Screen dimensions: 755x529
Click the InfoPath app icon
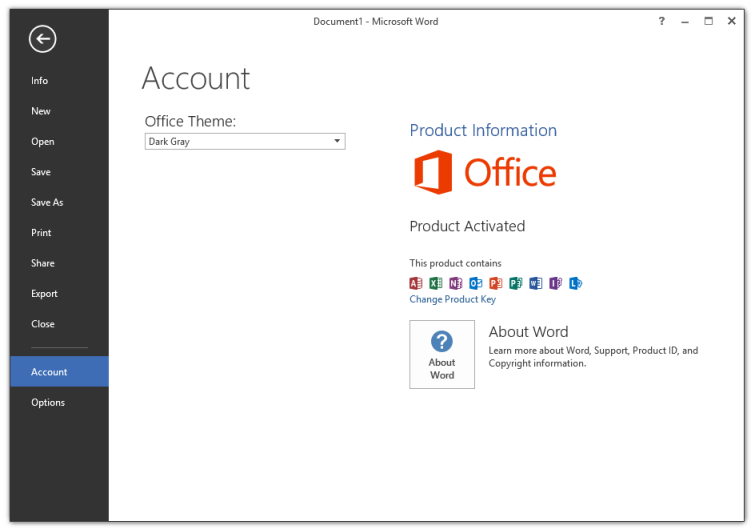(x=556, y=284)
